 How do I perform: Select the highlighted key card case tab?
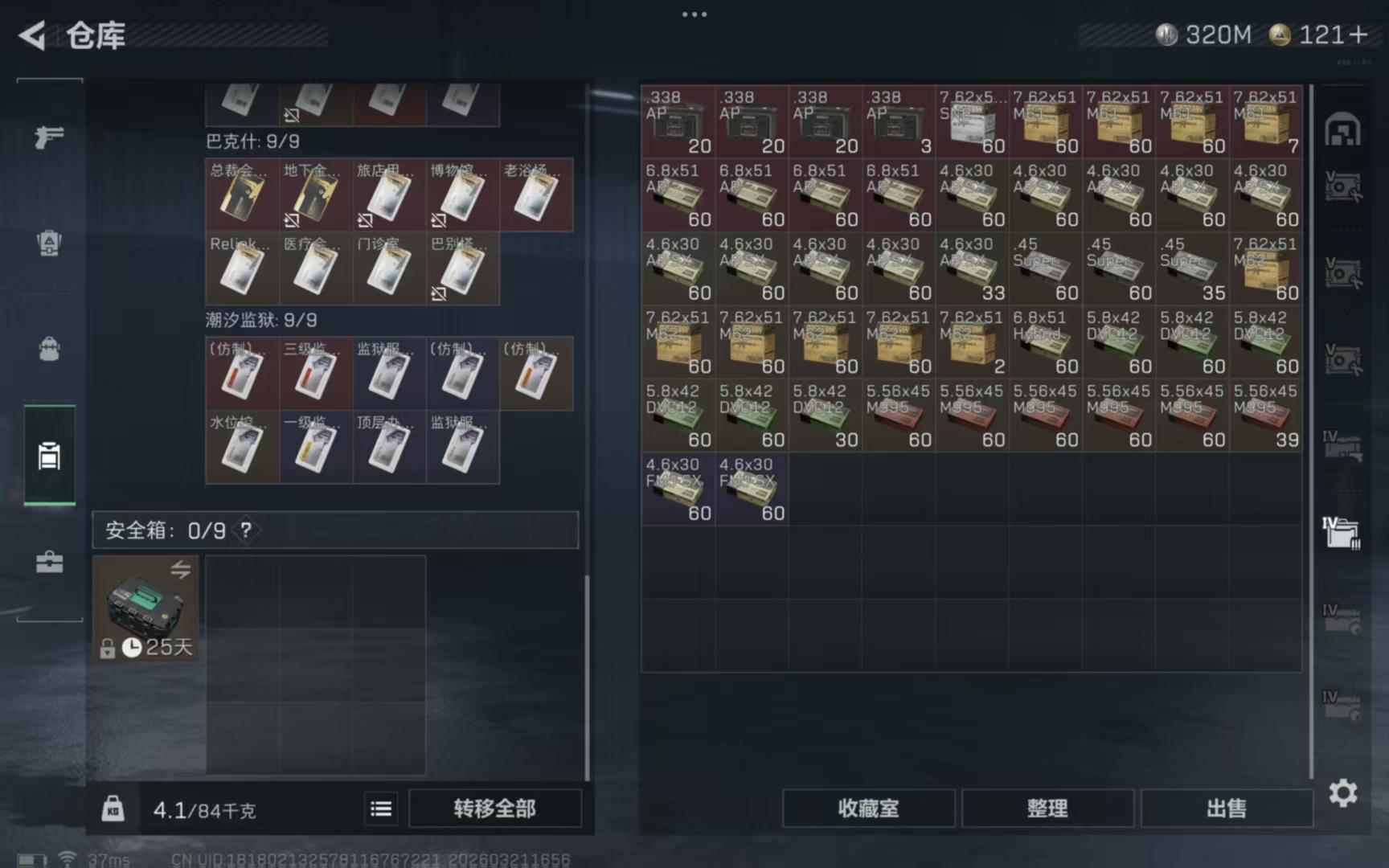[49, 456]
